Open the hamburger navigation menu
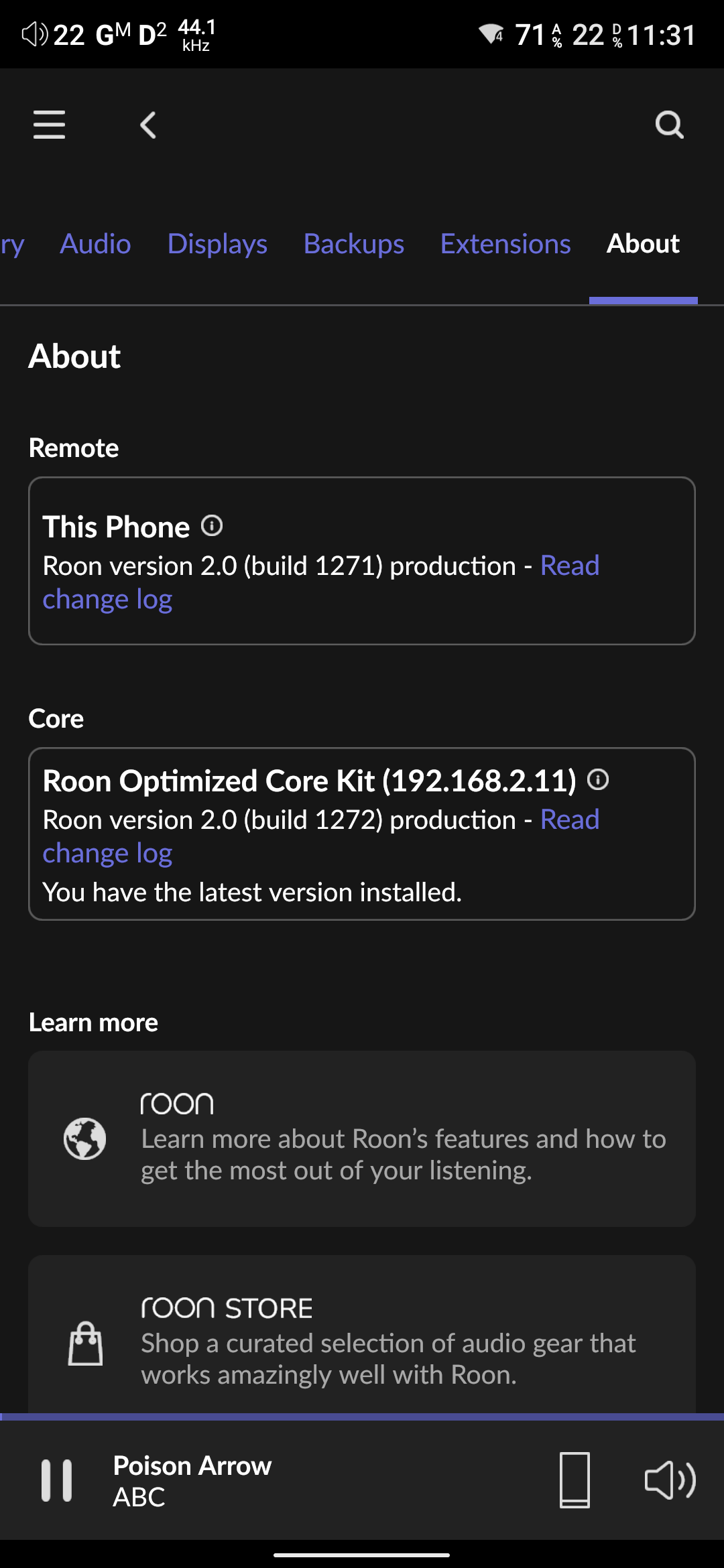 pos(49,125)
